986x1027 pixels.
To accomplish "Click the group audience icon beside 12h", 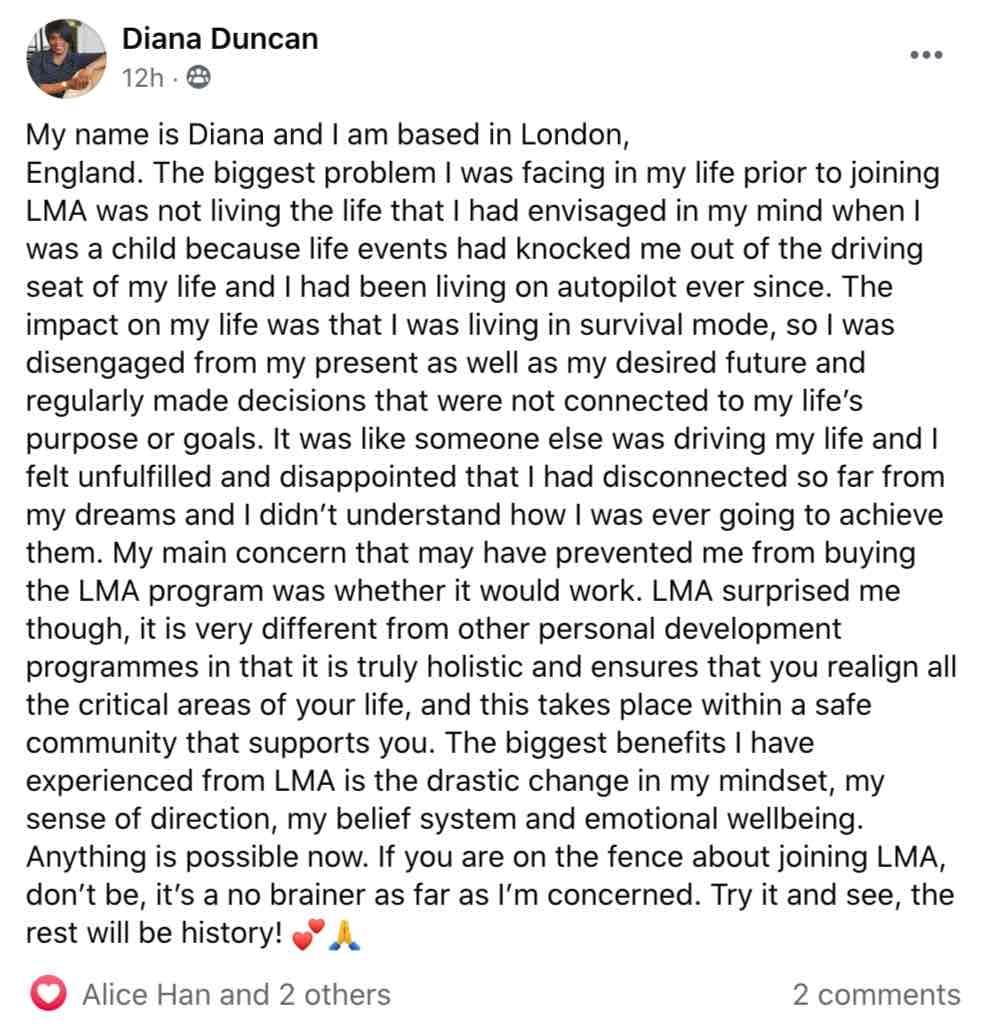I will (x=199, y=78).
